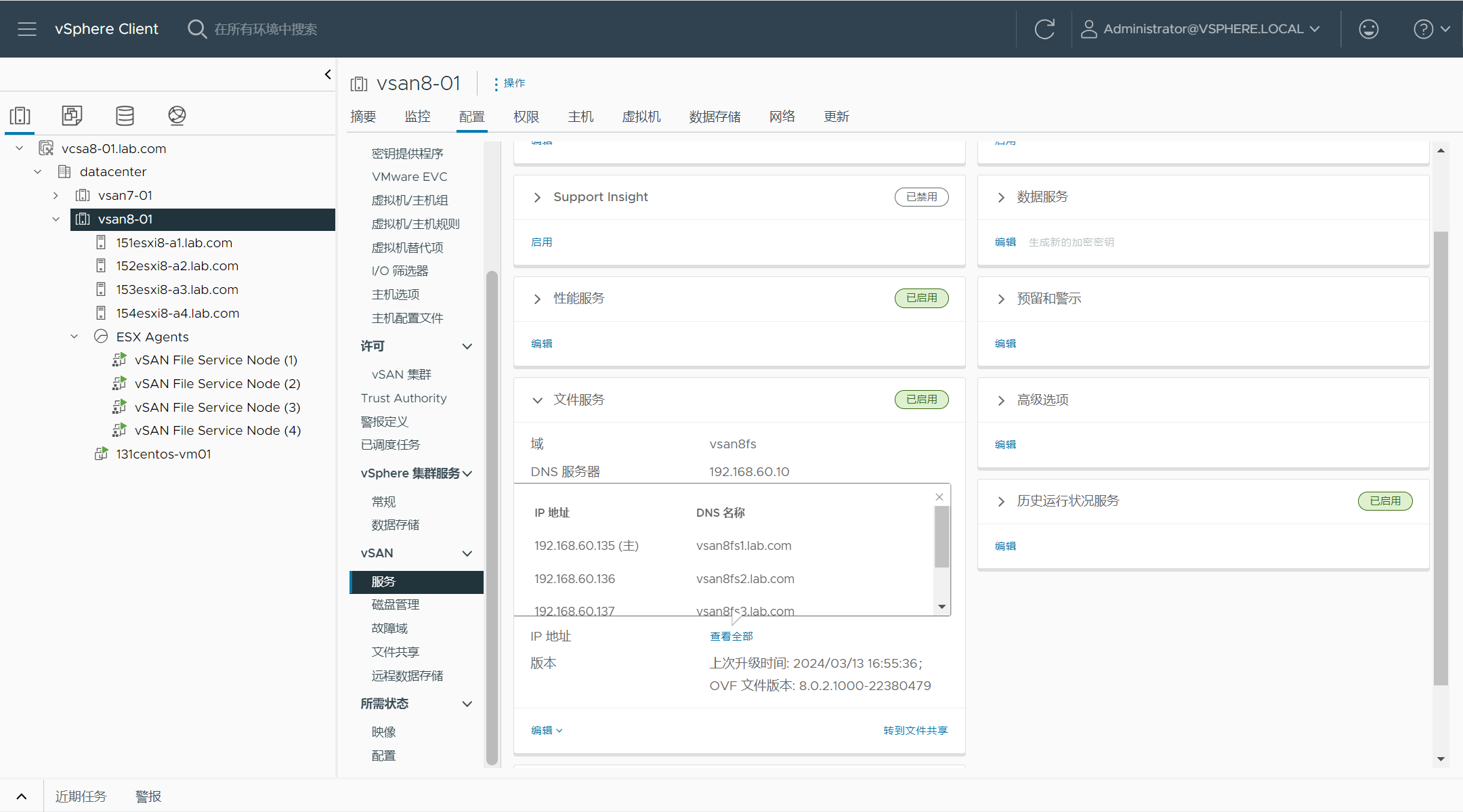
Task: Switch to Storage inventory view
Action: (x=125, y=116)
